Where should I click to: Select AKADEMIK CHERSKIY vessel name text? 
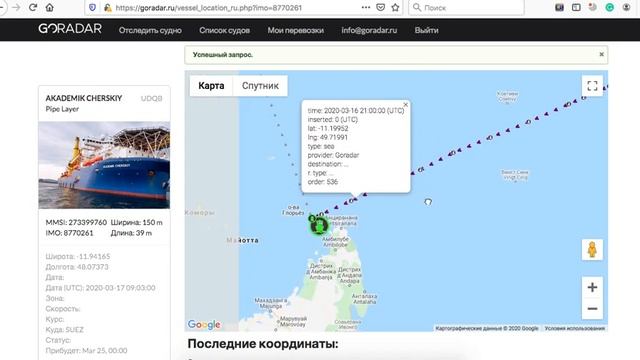coord(84,98)
